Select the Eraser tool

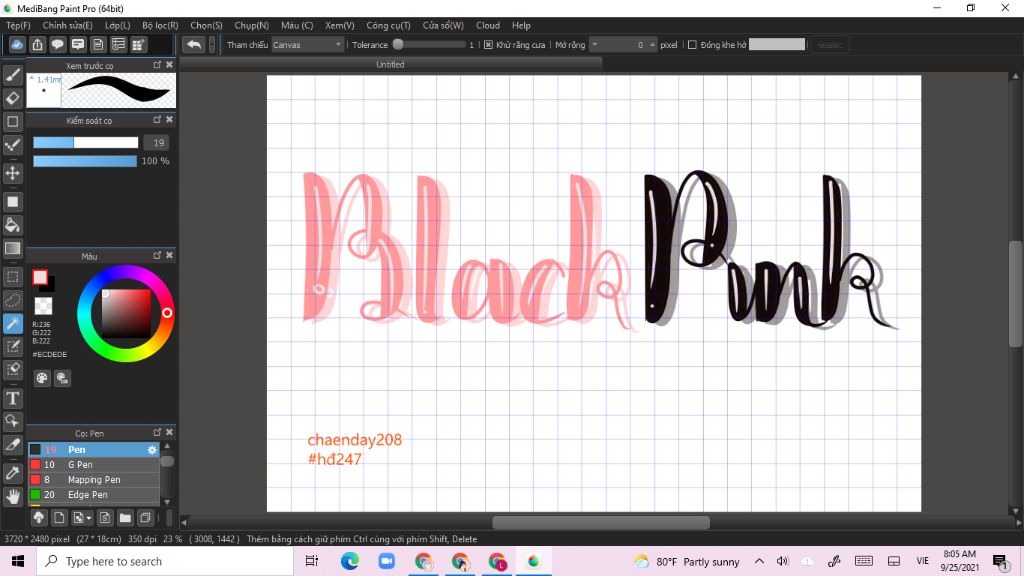click(12, 98)
